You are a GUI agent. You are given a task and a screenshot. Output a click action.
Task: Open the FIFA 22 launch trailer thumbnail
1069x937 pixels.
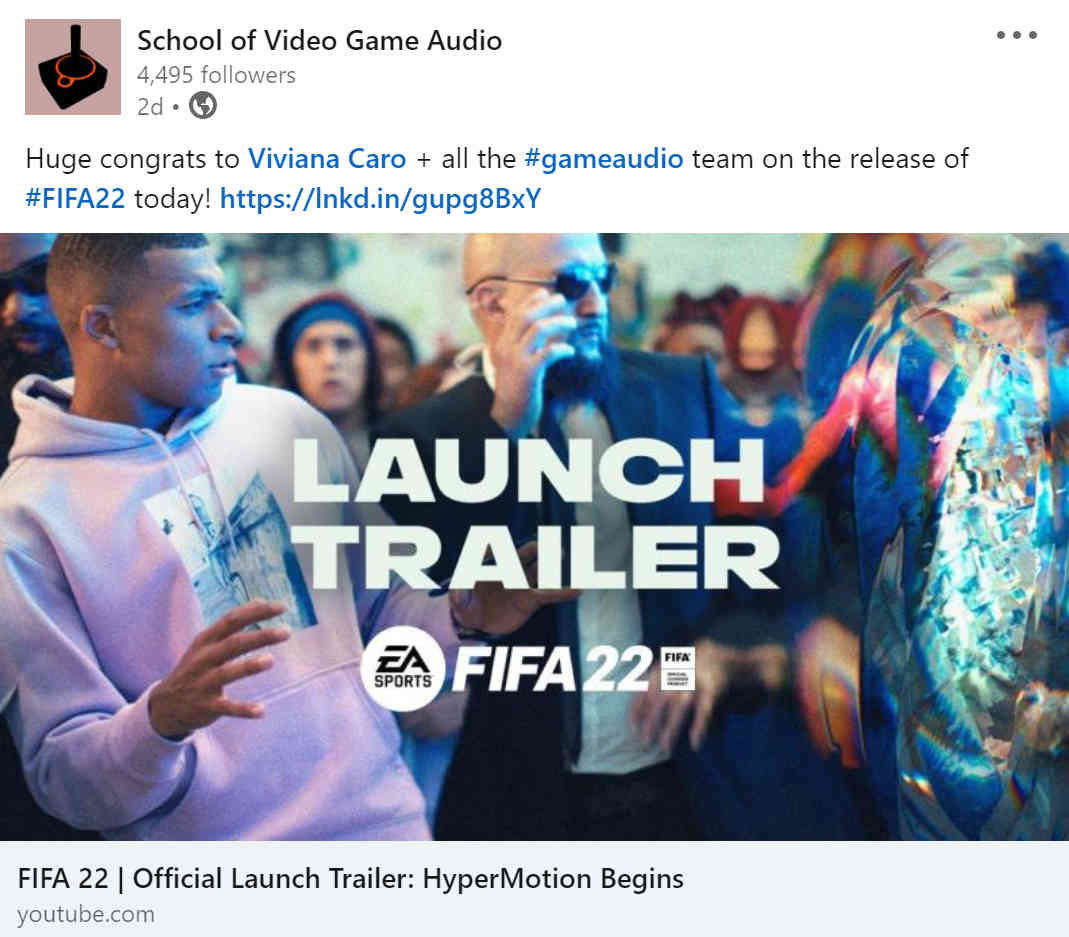click(534, 537)
